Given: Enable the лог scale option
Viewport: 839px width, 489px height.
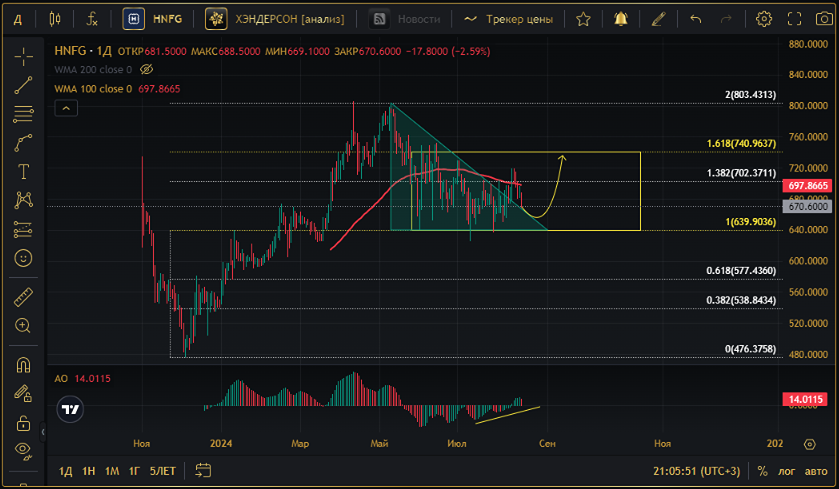Looking at the screenshot, I should pyautogui.click(x=786, y=471).
